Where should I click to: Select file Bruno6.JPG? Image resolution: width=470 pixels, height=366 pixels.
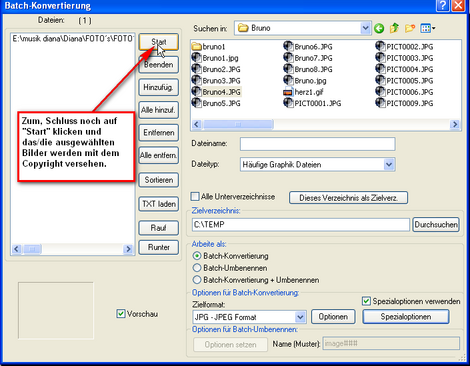tap(308, 47)
